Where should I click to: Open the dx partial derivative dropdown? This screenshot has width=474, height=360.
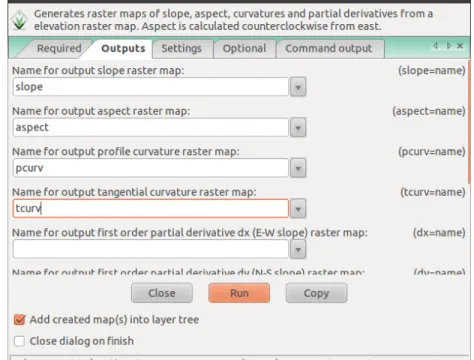[x=298, y=249]
